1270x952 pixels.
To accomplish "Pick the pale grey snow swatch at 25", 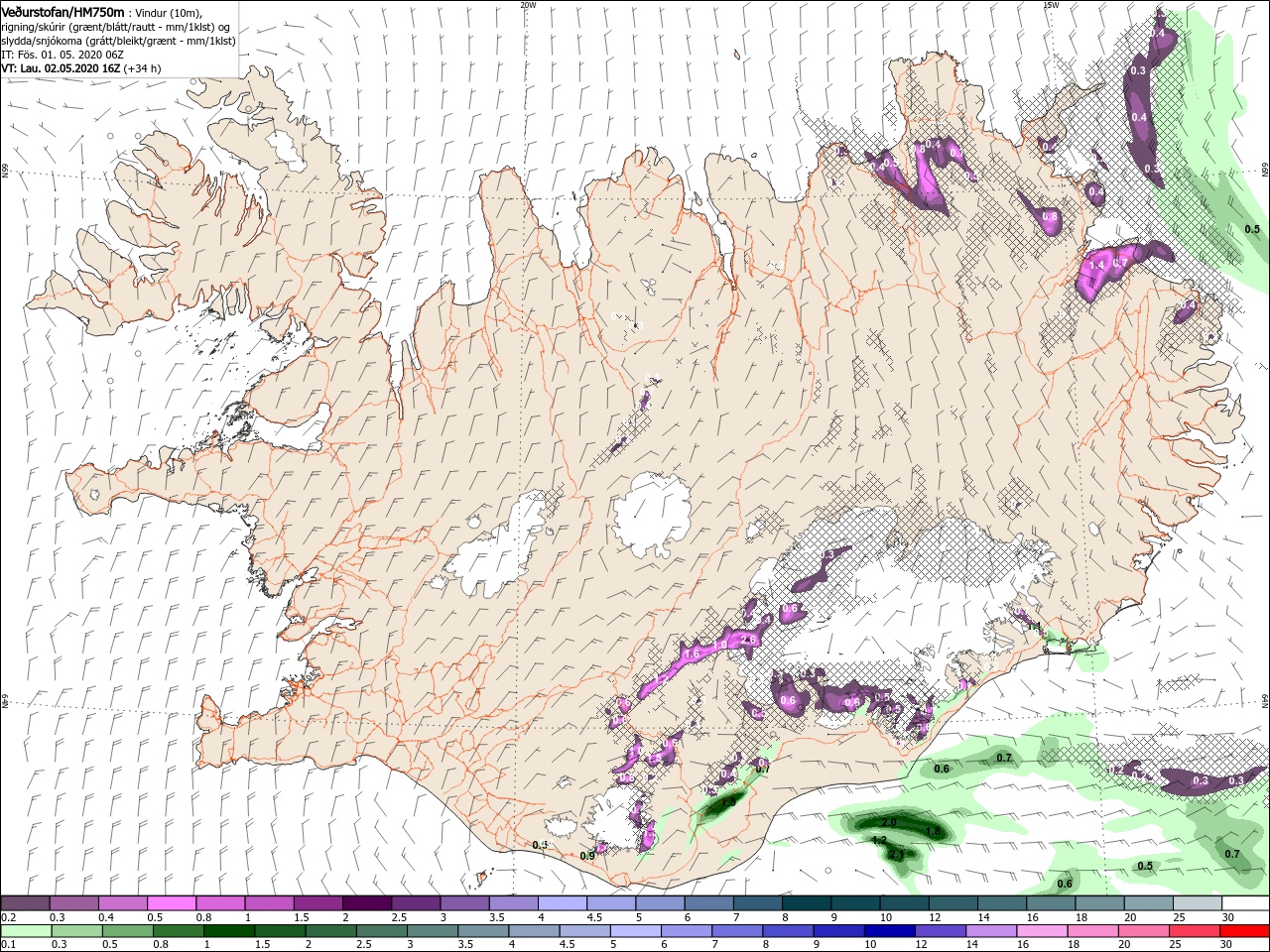I will click(1196, 902).
